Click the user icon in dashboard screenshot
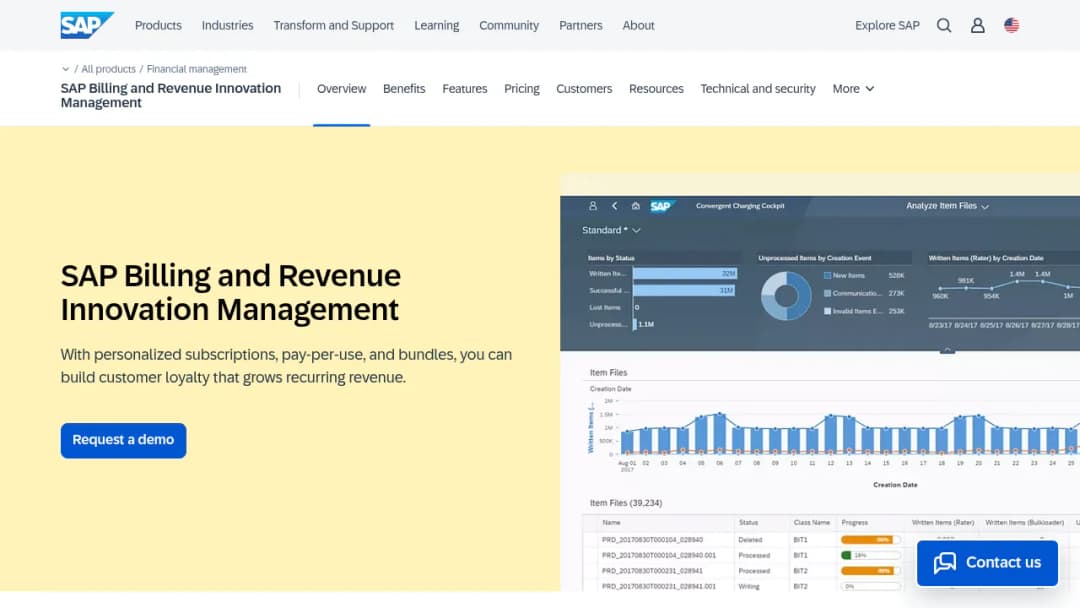Viewport: 1080px width, 608px height. click(592, 206)
